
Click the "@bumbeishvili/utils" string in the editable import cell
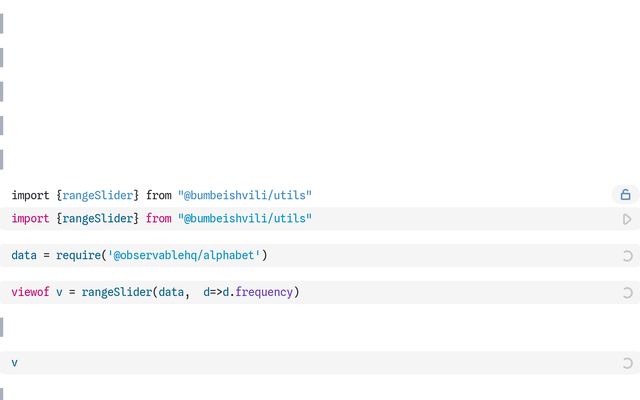tap(245, 219)
